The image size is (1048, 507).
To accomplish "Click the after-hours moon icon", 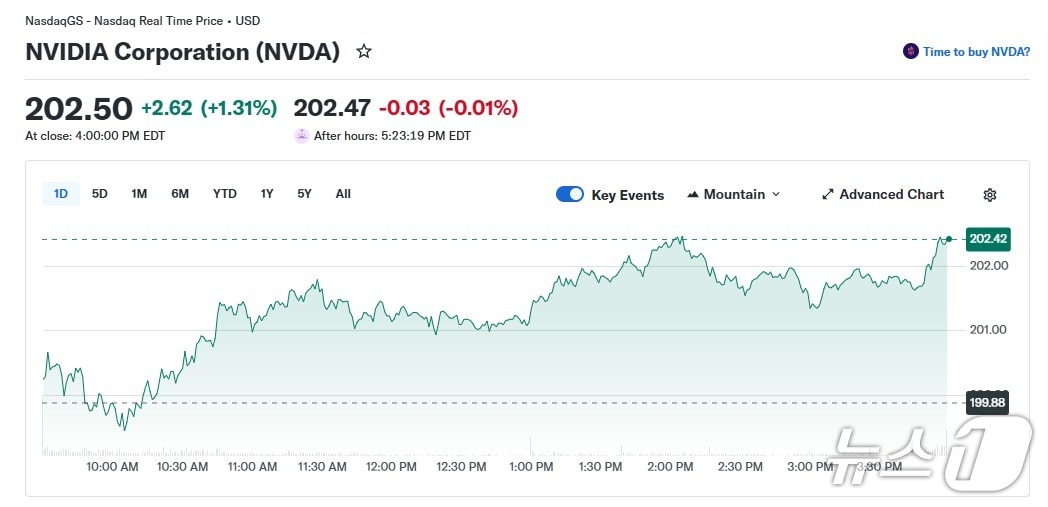I will pyautogui.click(x=302, y=136).
